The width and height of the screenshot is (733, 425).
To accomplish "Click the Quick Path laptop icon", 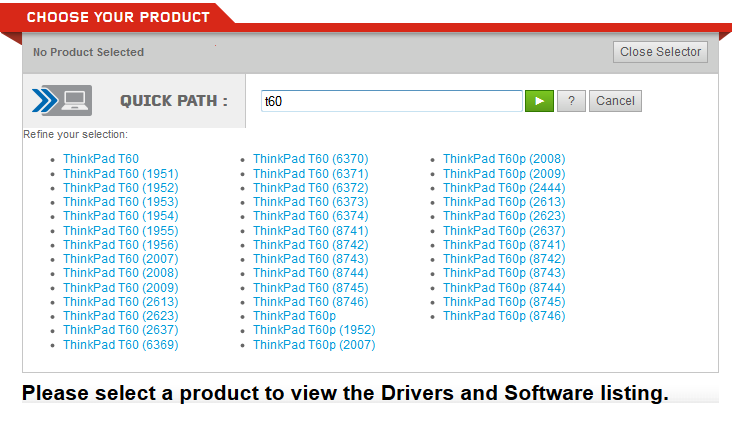I will [62, 101].
